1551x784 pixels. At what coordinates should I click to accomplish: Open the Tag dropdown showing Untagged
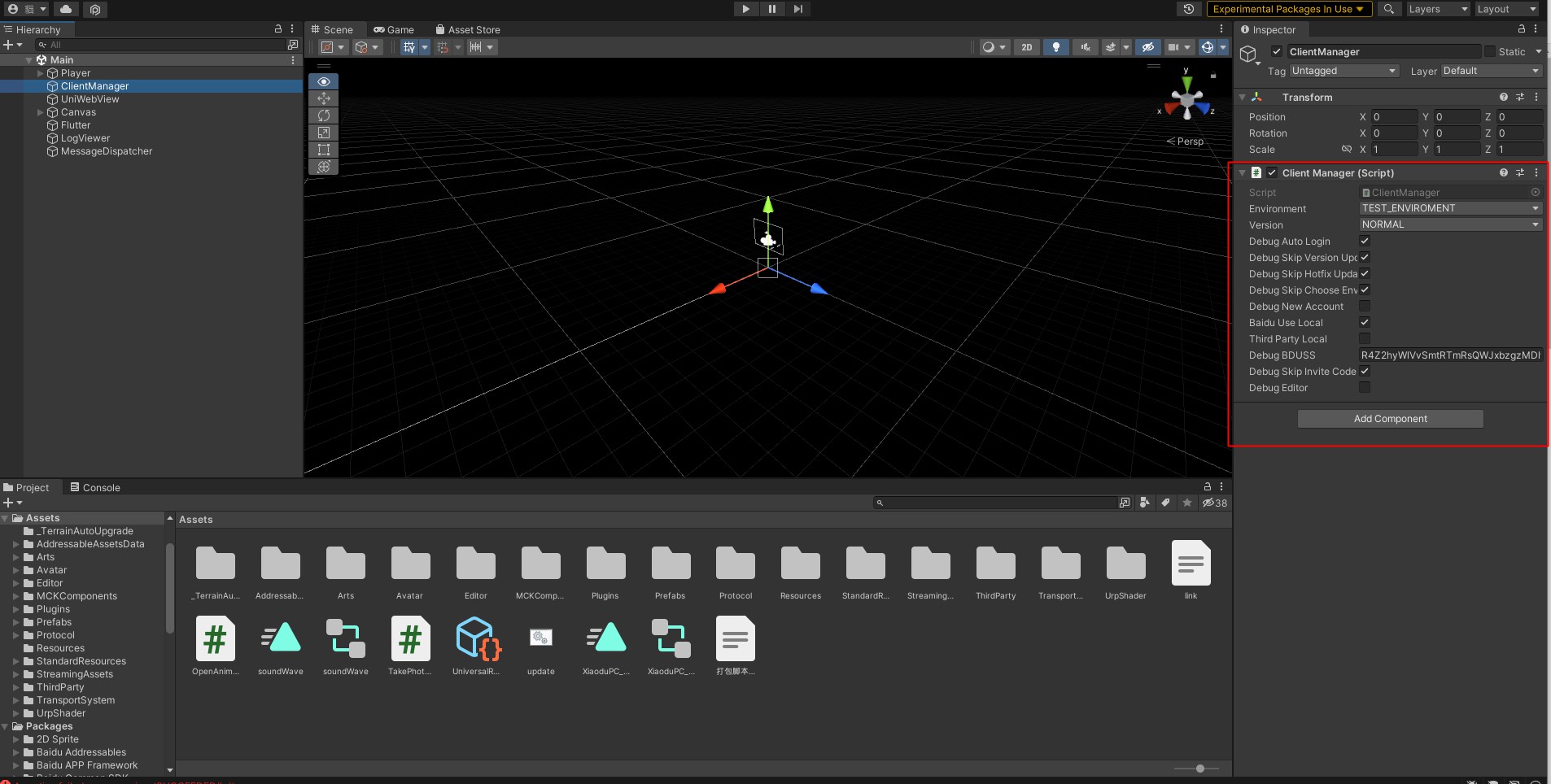[x=1343, y=71]
